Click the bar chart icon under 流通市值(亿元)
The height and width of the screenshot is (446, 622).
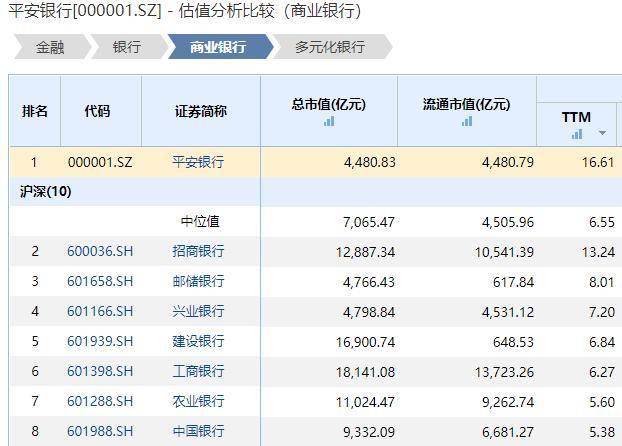tap(467, 121)
